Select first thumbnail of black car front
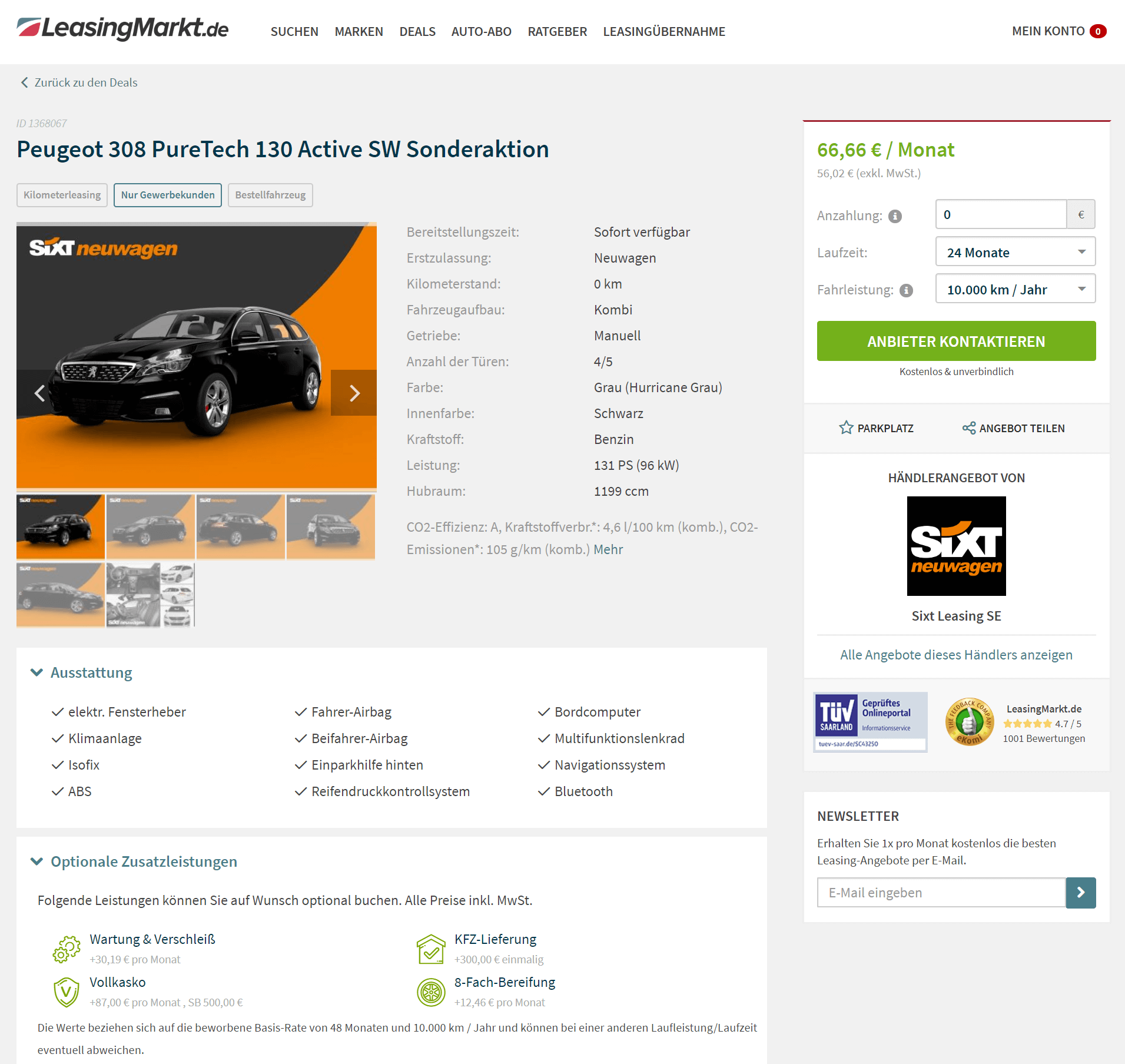This screenshot has height=1064, width=1125. [60, 527]
